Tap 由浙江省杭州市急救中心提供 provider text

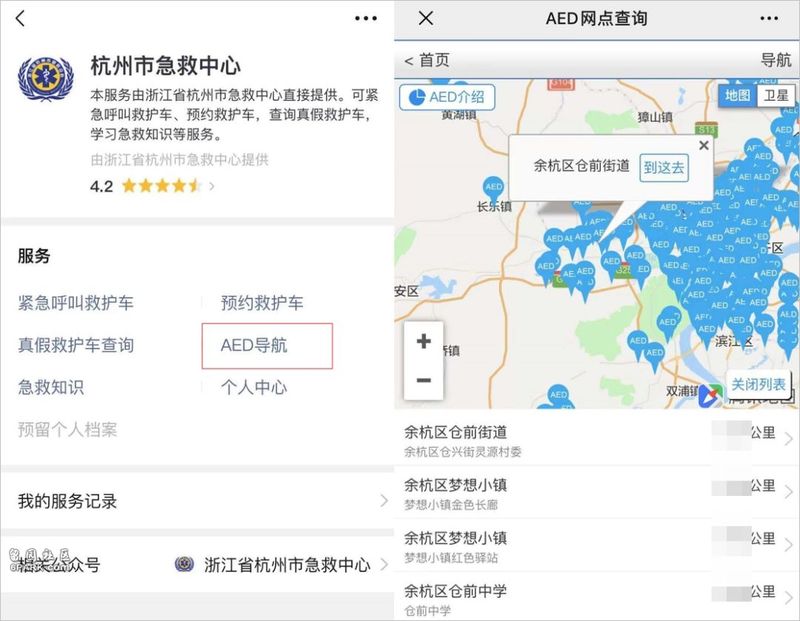point(180,160)
